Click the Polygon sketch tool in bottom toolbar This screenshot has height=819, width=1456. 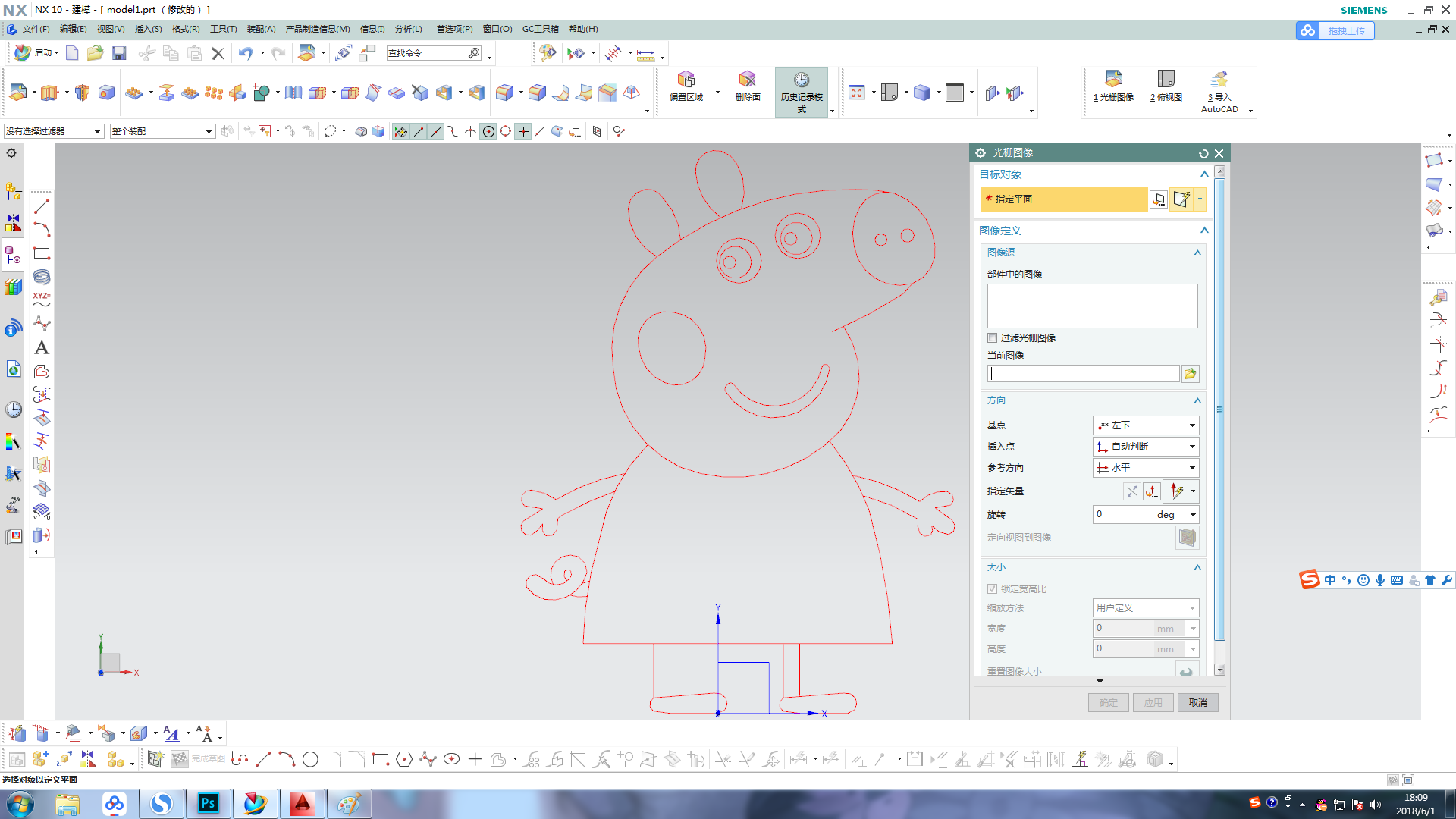pyautogui.click(x=404, y=759)
